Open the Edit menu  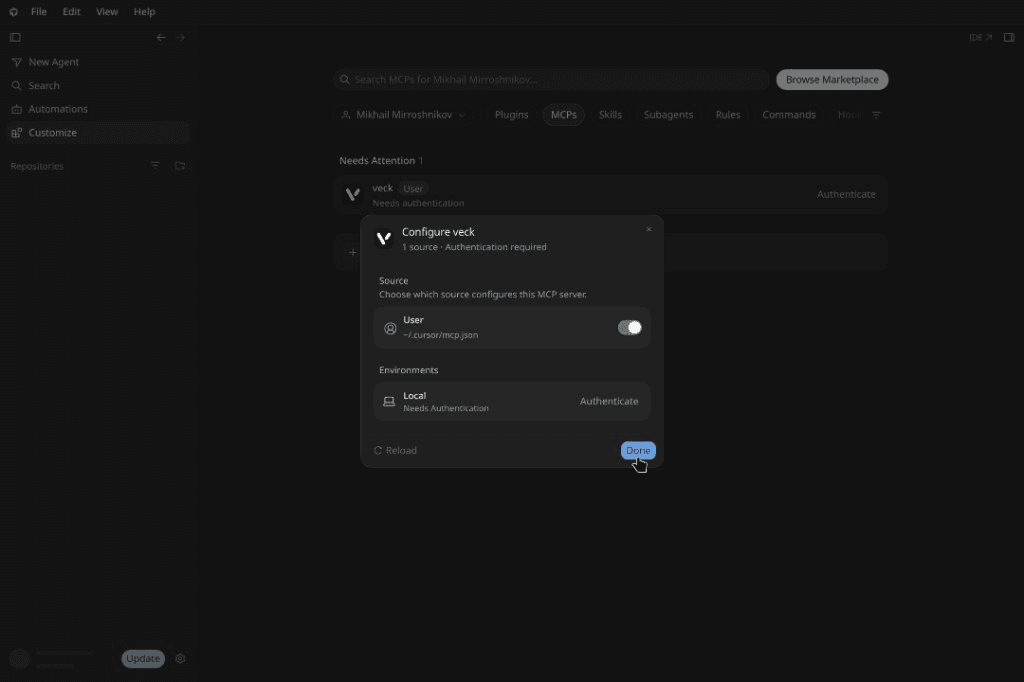click(x=71, y=12)
